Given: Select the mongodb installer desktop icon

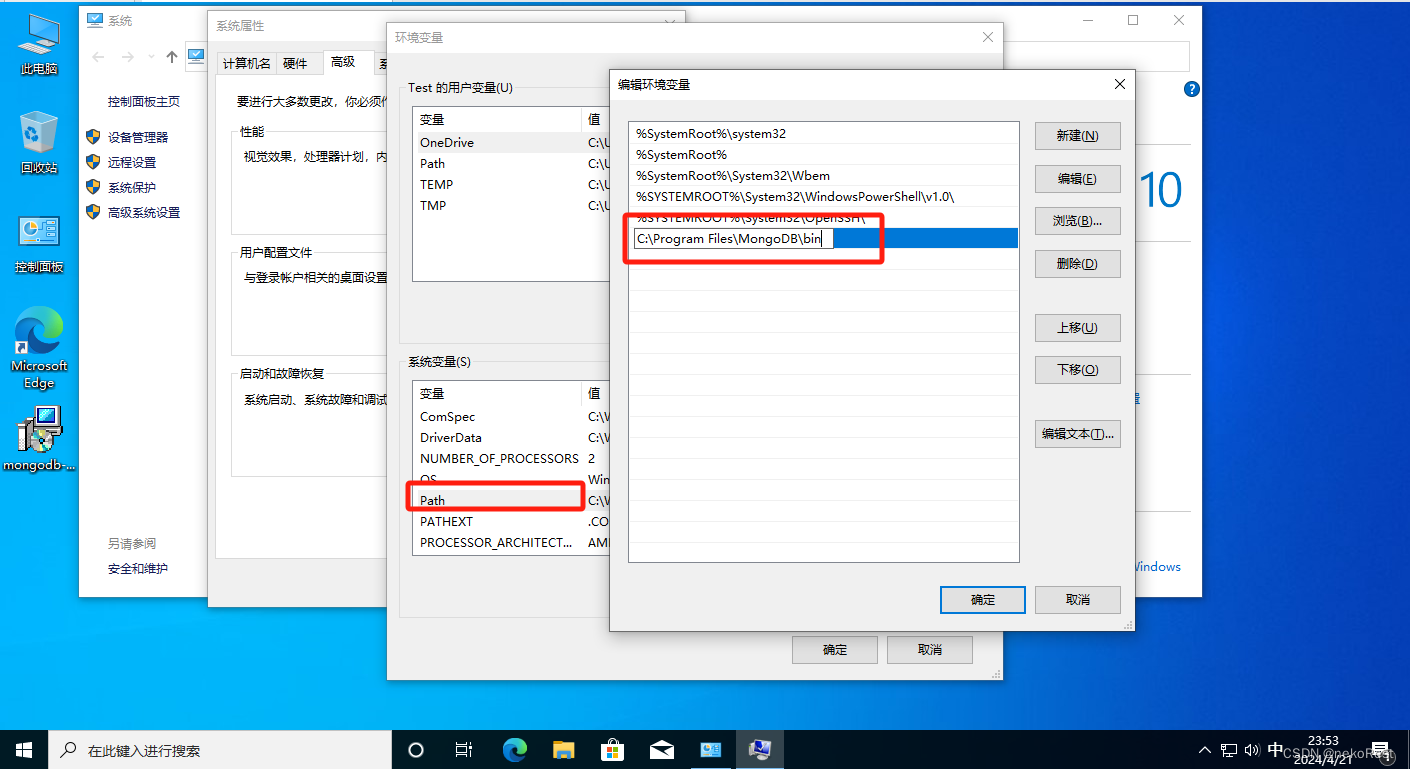Looking at the screenshot, I should click(x=39, y=438).
